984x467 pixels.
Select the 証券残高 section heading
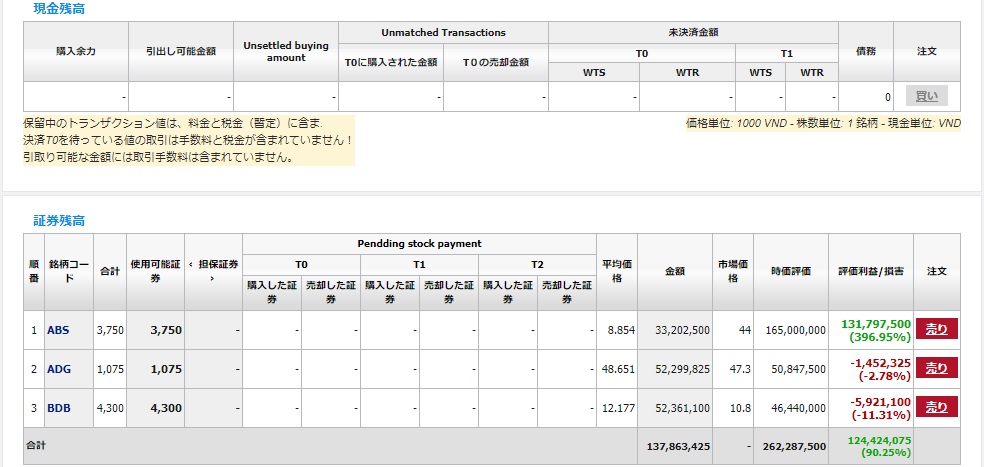tap(58, 219)
